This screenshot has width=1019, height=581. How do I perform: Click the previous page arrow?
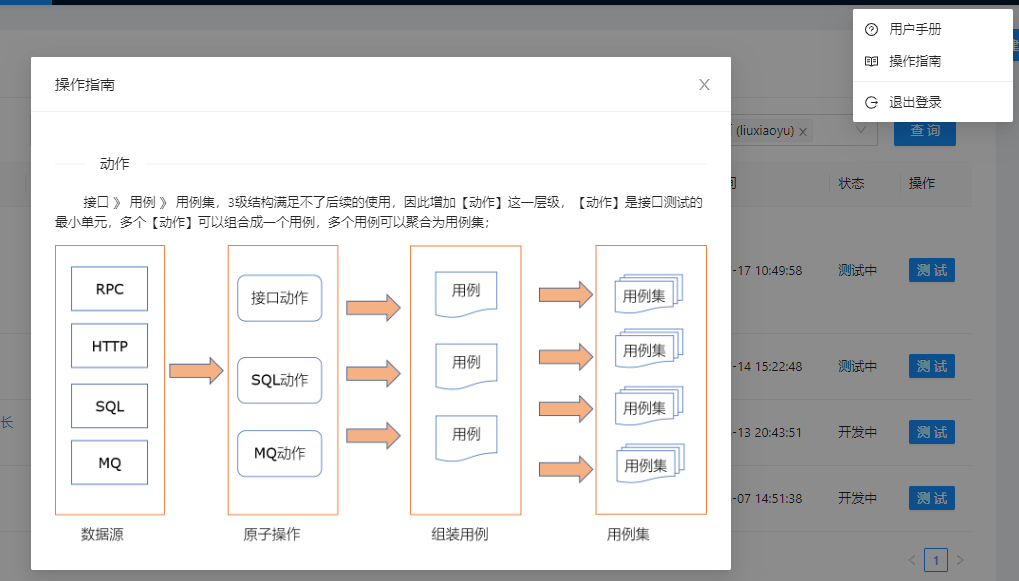912,560
